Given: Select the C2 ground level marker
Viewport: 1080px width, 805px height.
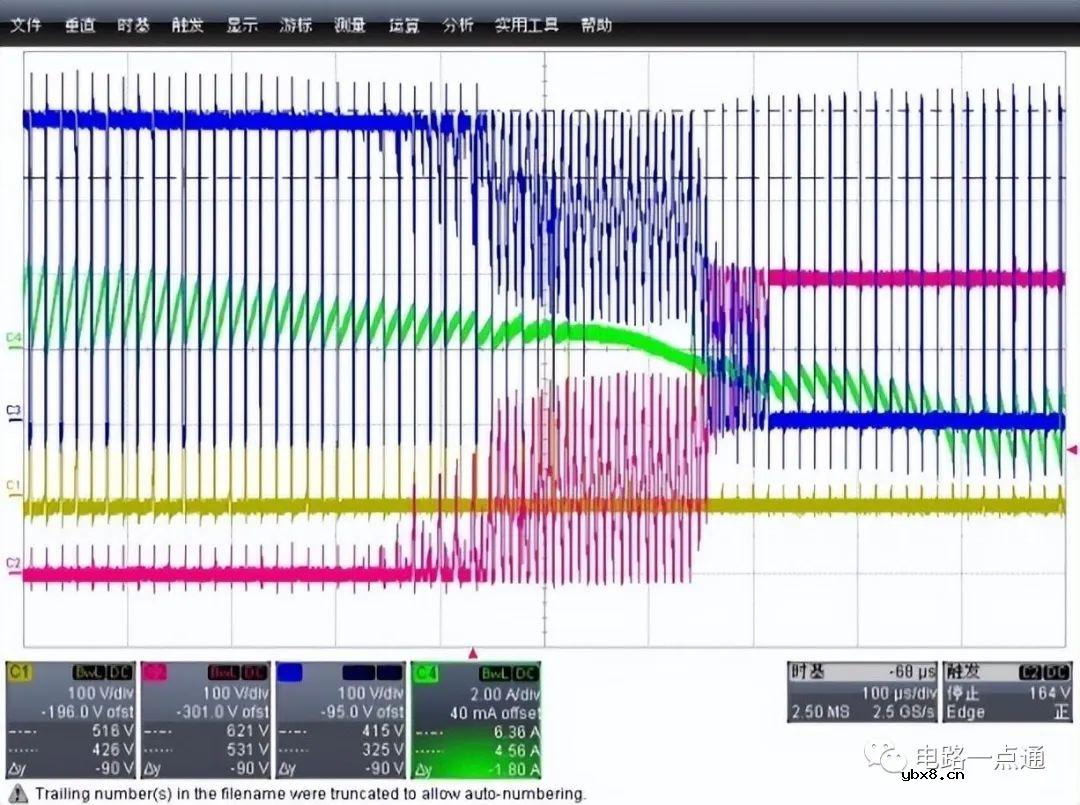Looking at the screenshot, I should click(x=13, y=564).
